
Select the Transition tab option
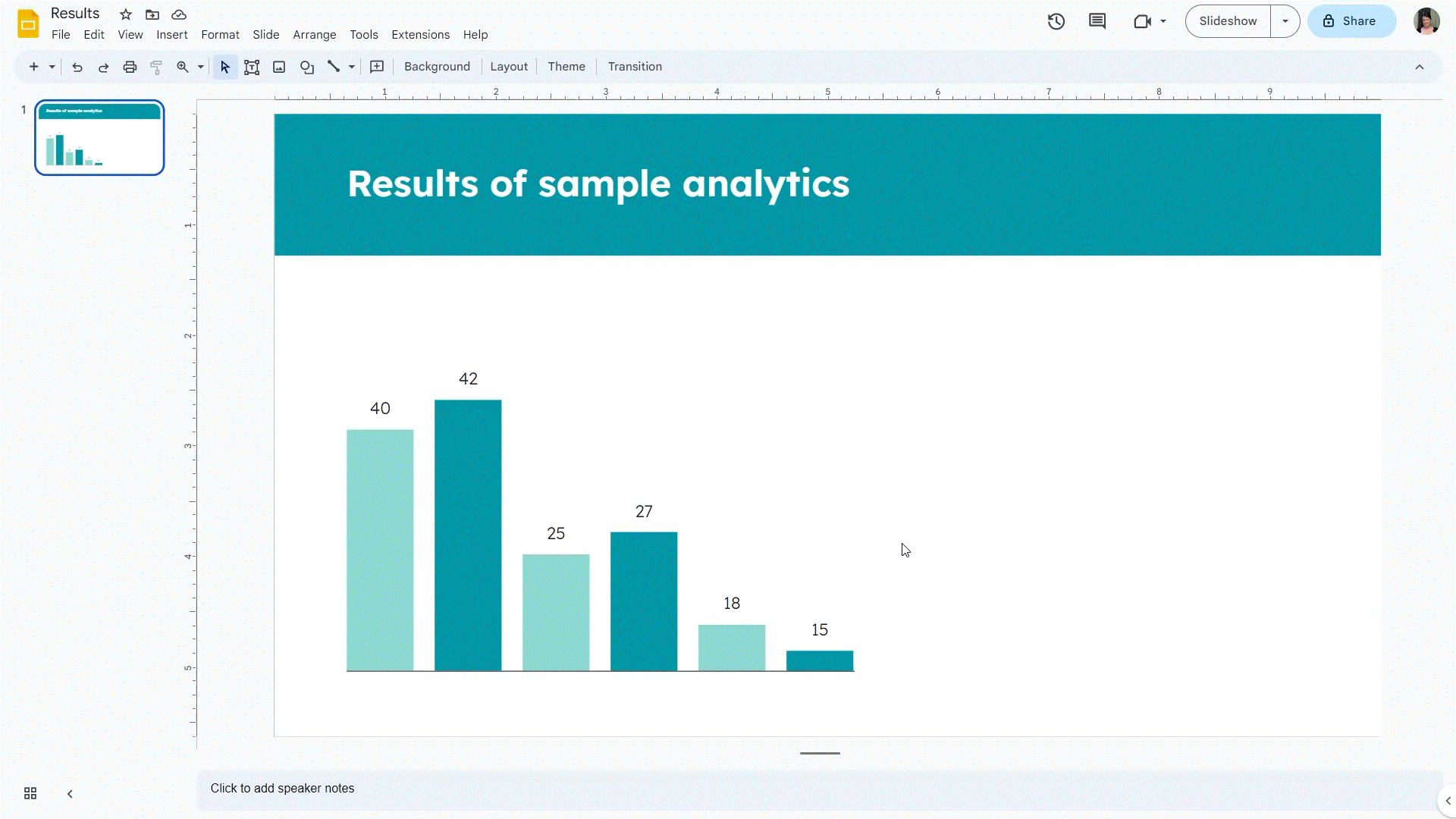point(634,66)
